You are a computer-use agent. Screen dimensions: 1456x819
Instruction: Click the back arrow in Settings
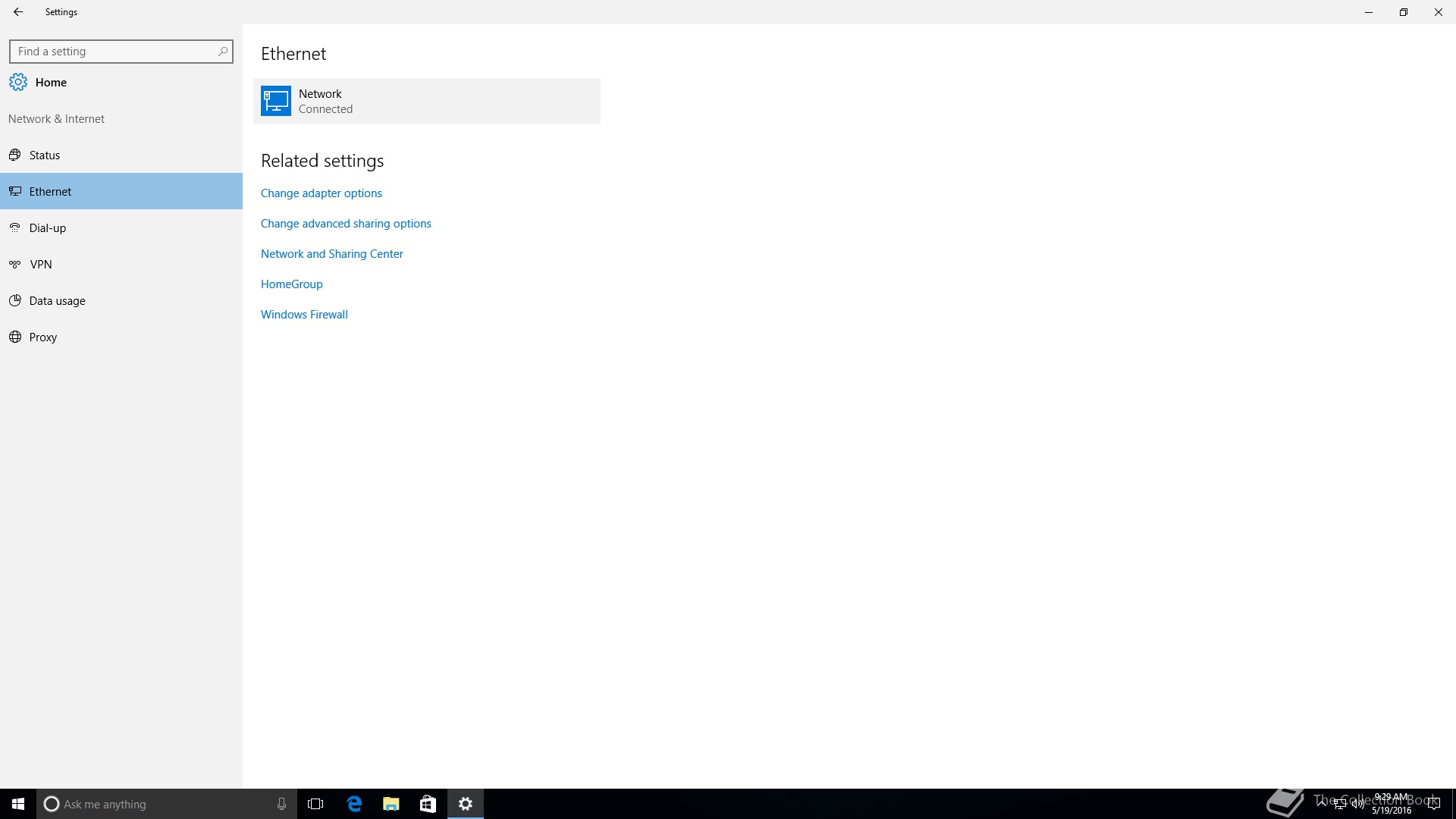[x=18, y=12]
